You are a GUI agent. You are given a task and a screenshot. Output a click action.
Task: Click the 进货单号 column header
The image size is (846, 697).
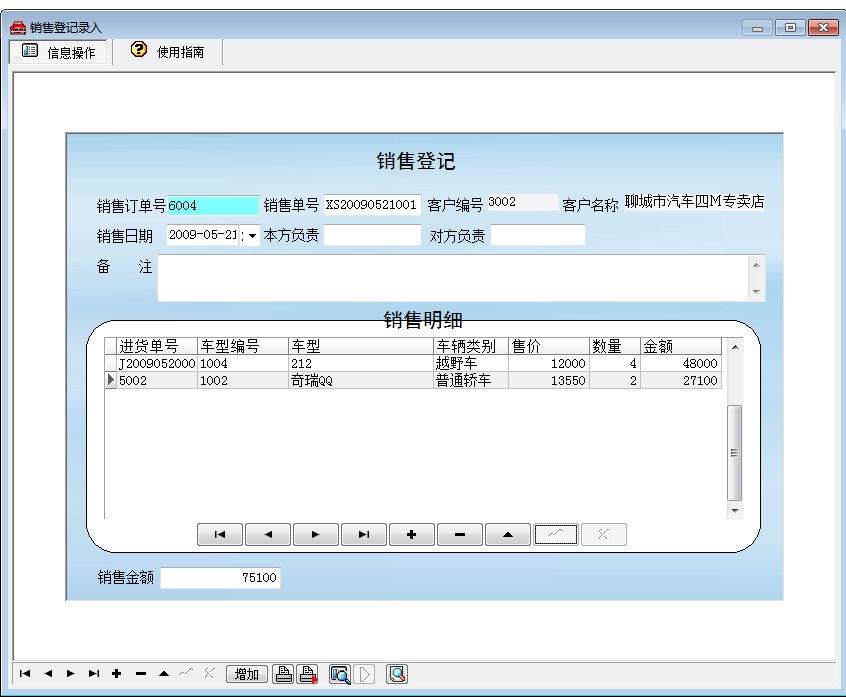click(157, 346)
